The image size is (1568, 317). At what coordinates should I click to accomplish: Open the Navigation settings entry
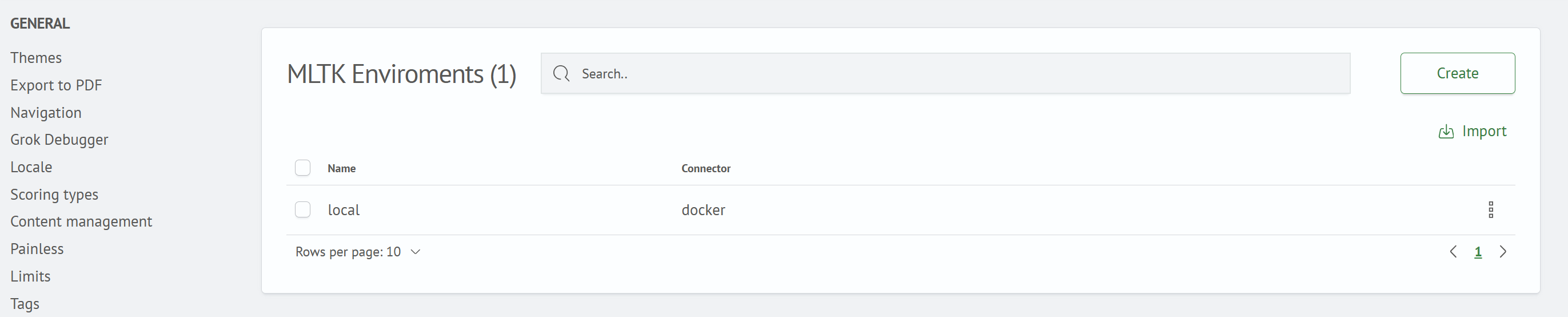(x=46, y=113)
